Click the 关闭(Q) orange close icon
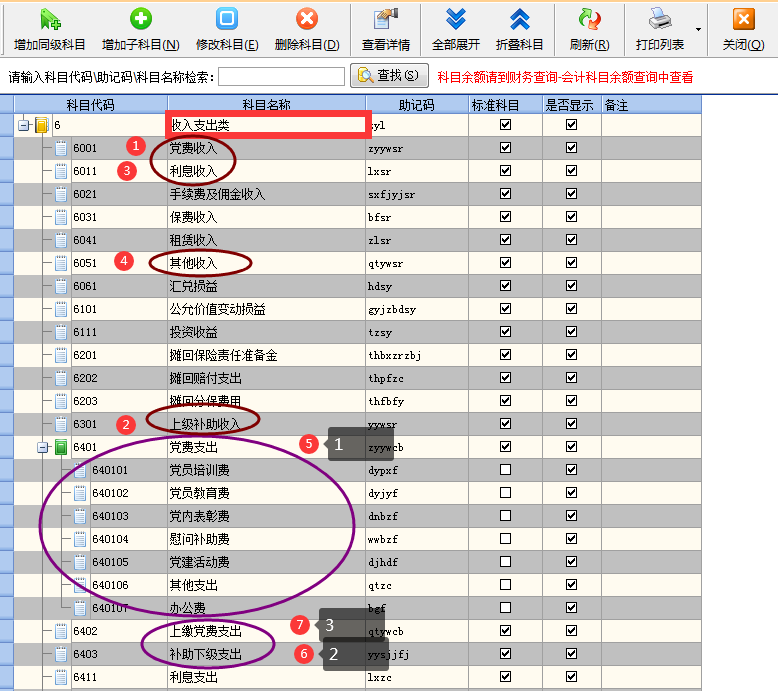Image resolution: width=778 pixels, height=691 pixels. tap(743, 19)
